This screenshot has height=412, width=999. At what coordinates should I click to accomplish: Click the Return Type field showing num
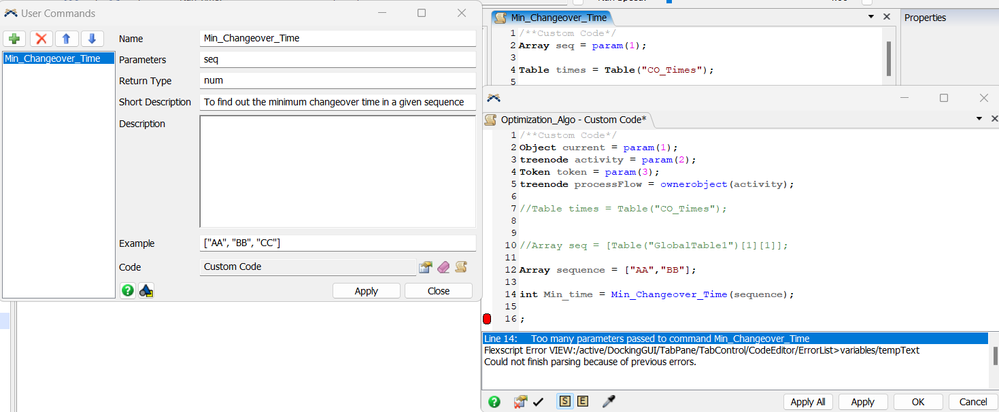coord(338,81)
